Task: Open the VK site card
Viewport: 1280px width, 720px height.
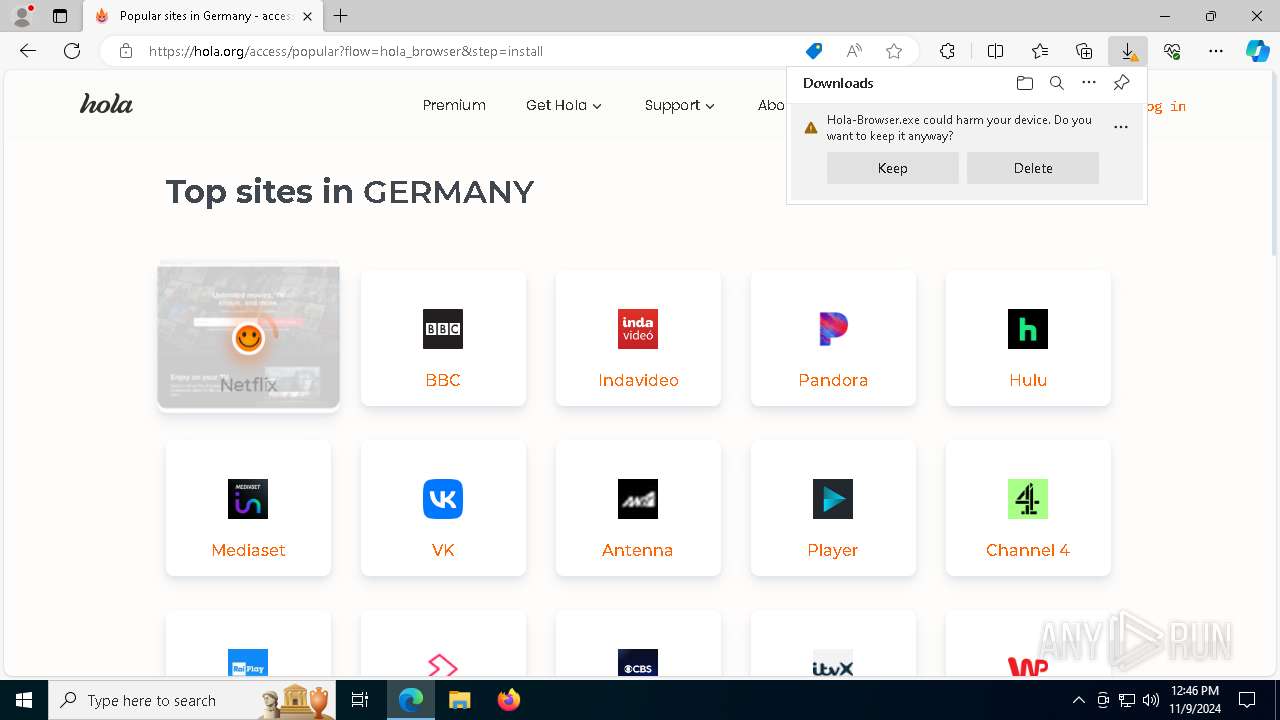Action: (443, 508)
